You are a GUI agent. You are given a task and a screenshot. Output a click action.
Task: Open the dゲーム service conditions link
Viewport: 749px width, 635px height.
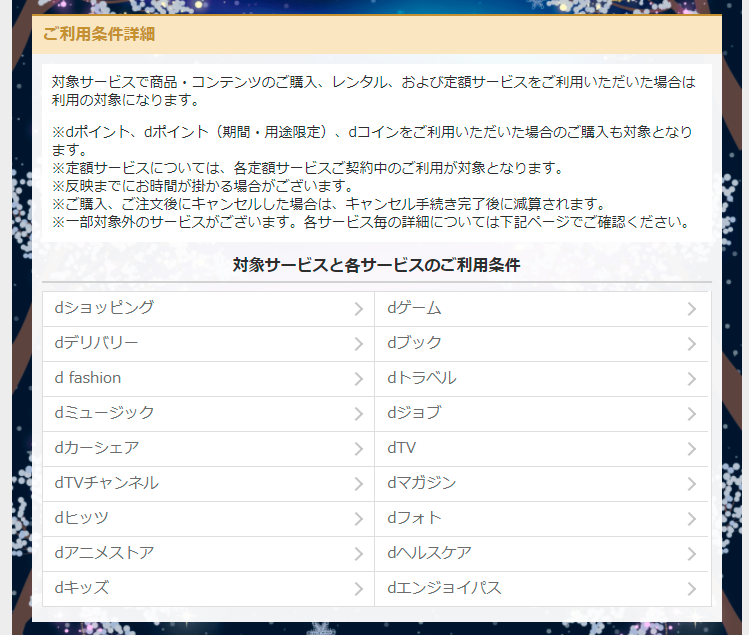[x=541, y=309]
